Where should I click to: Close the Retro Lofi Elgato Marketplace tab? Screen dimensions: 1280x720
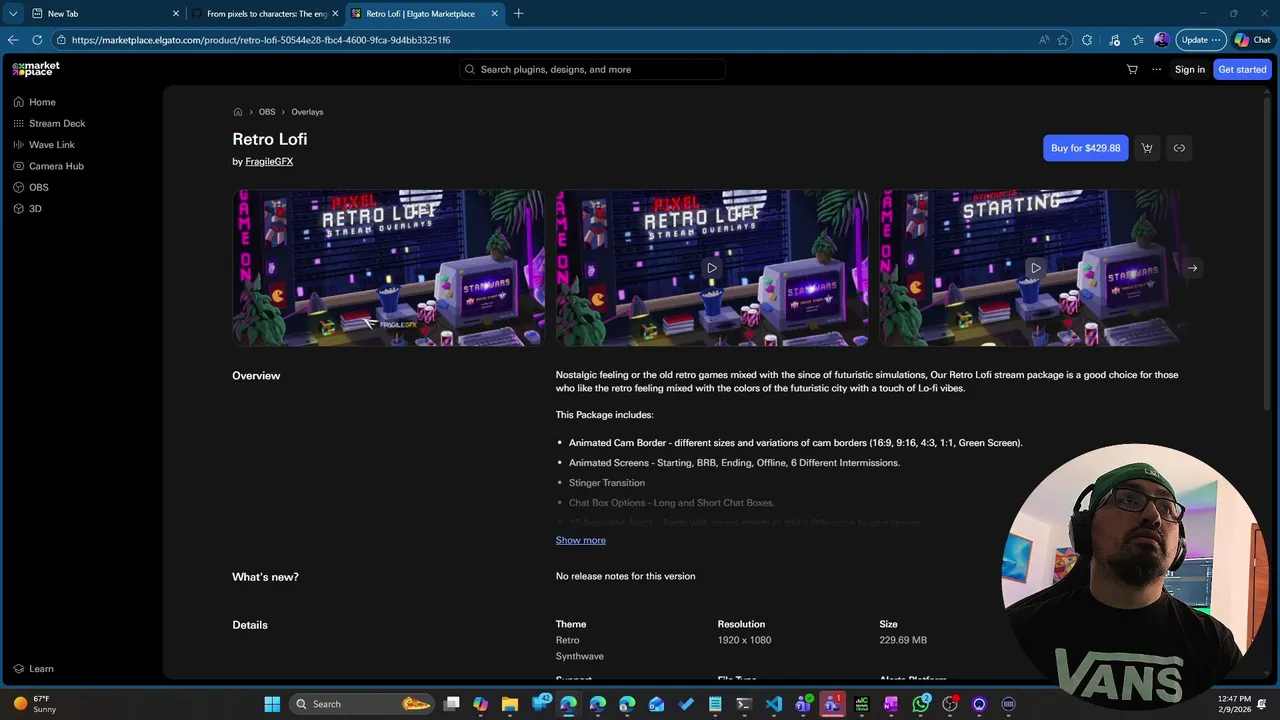click(x=494, y=14)
